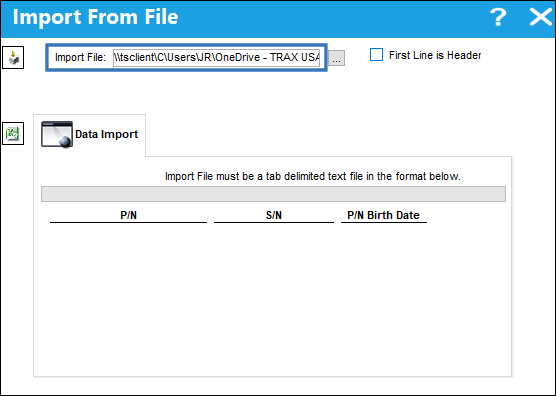Image resolution: width=556 pixels, height=396 pixels.
Task: Browse for file using the ellipsis button
Action: tap(336, 58)
